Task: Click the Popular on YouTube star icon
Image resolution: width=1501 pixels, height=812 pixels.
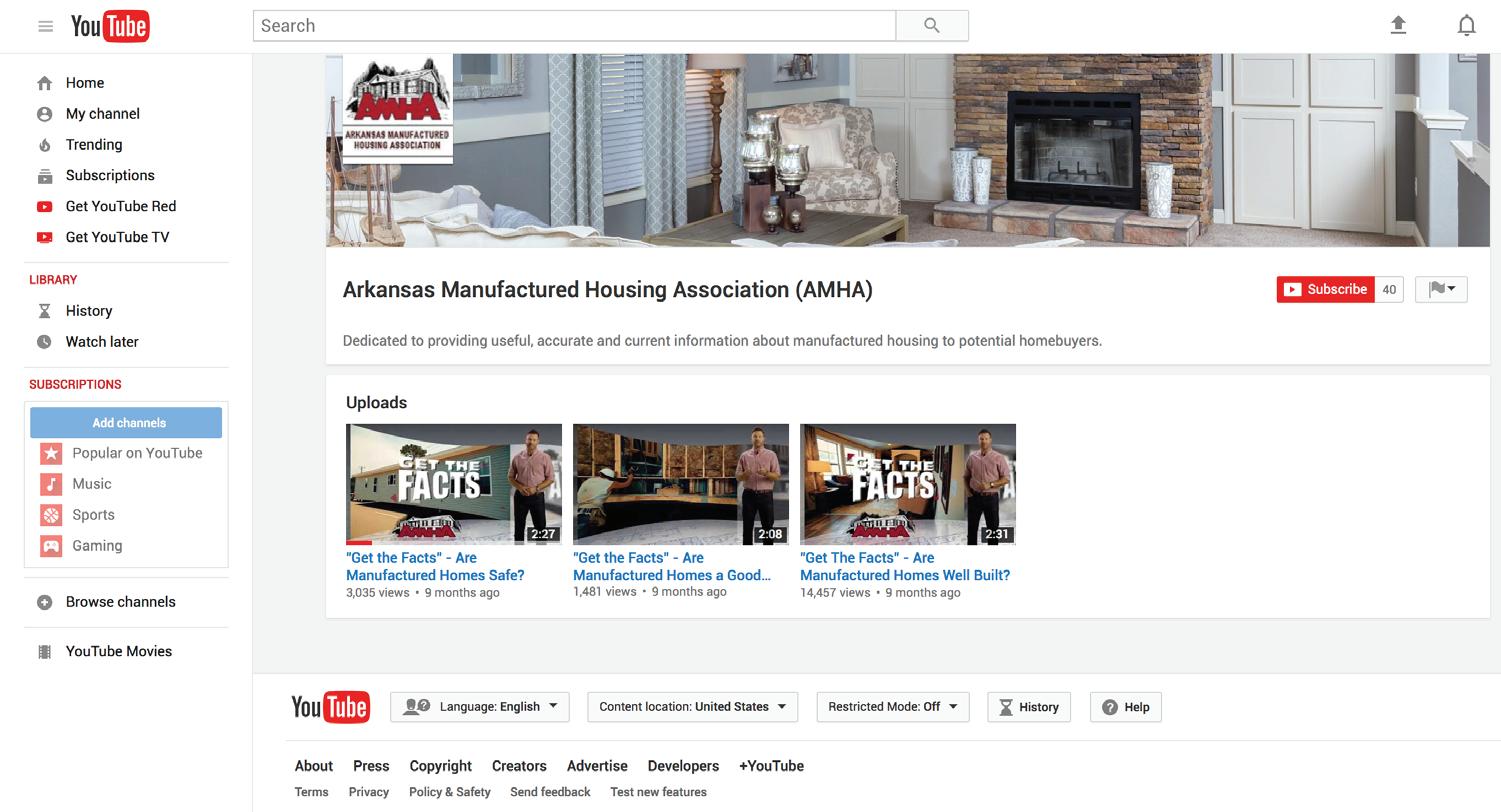Action: [51, 453]
